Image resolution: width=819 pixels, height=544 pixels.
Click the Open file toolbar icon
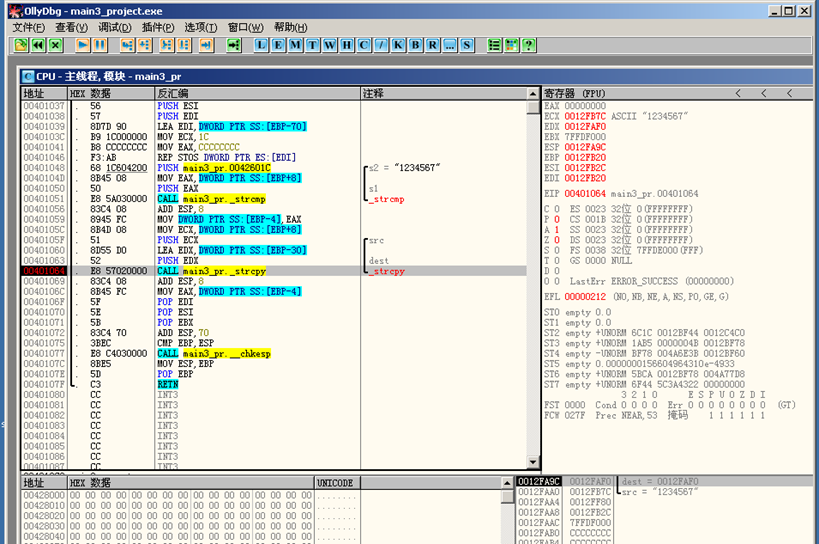click(x=21, y=45)
